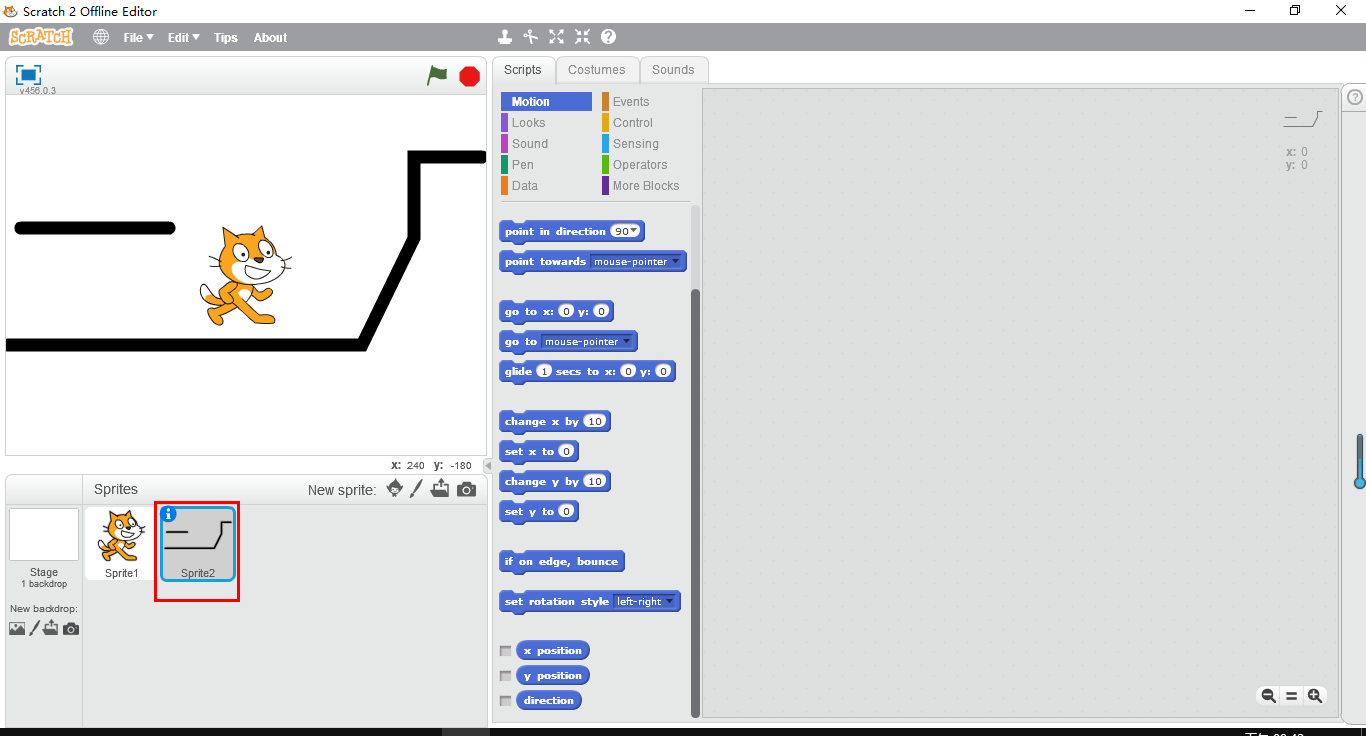Click the cat sprite on the stage
The width and height of the screenshot is (1366, 736).
point(245,275)
